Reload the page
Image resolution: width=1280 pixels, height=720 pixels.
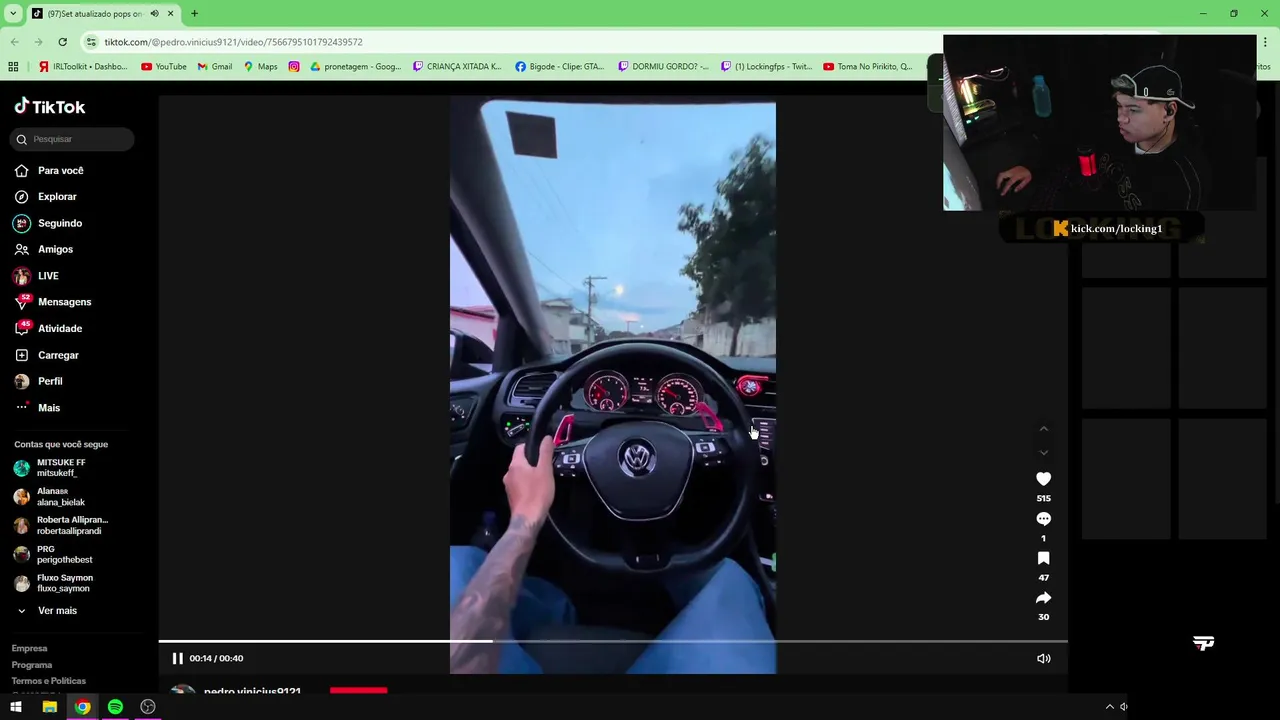[62, 42]
